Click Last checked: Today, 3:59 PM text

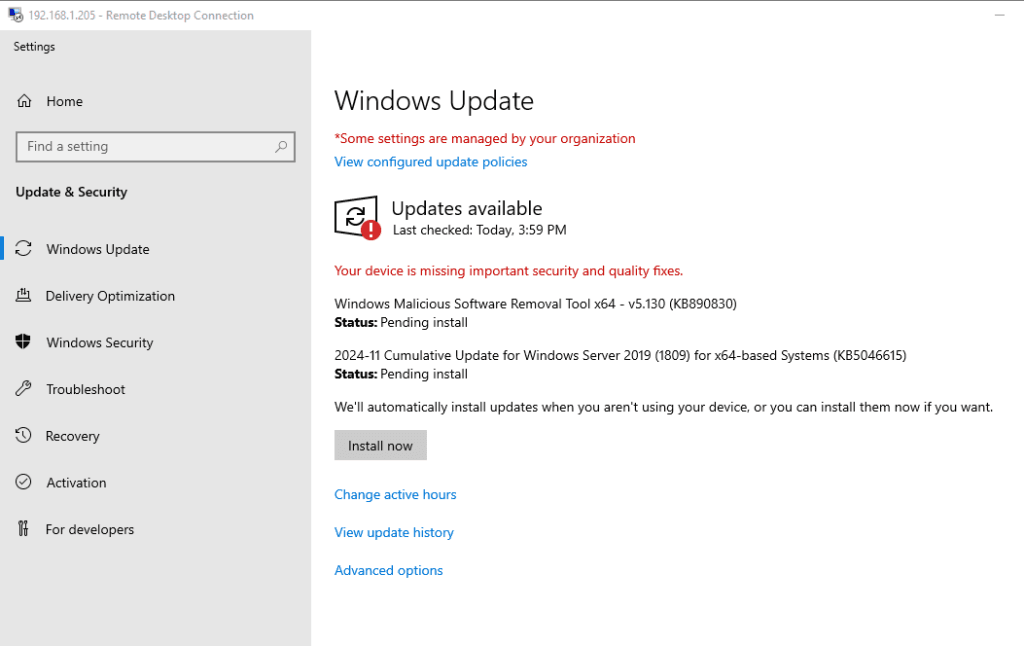(x=479, y=230)
